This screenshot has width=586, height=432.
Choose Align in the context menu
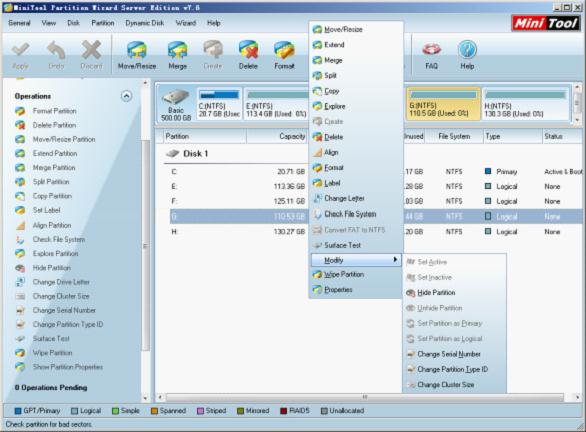(x=356, y=152)
